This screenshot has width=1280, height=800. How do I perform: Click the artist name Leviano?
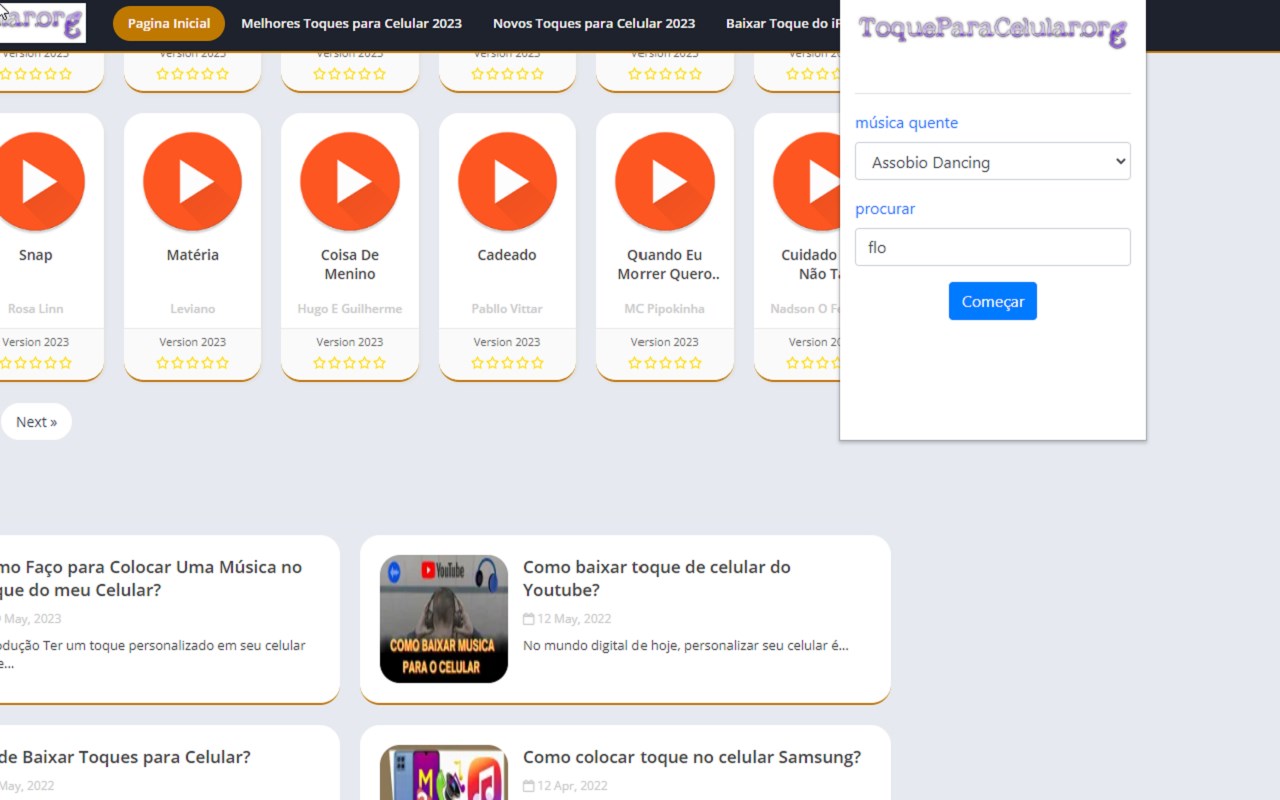pos(193,309)
